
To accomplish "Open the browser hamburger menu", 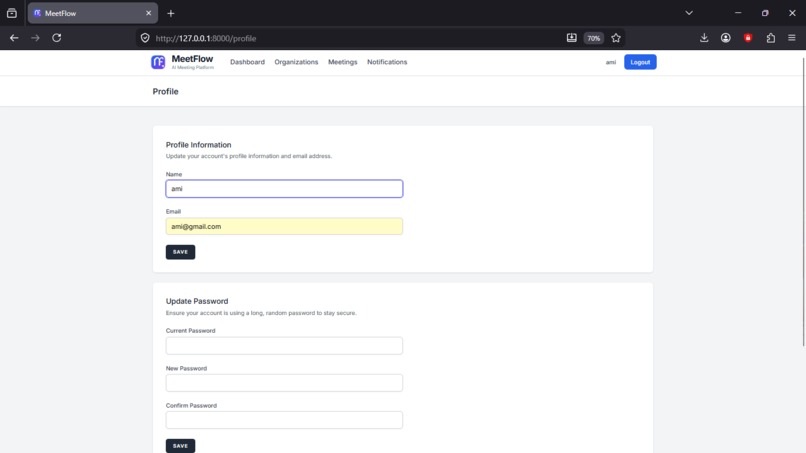I will tap(792, 38).
